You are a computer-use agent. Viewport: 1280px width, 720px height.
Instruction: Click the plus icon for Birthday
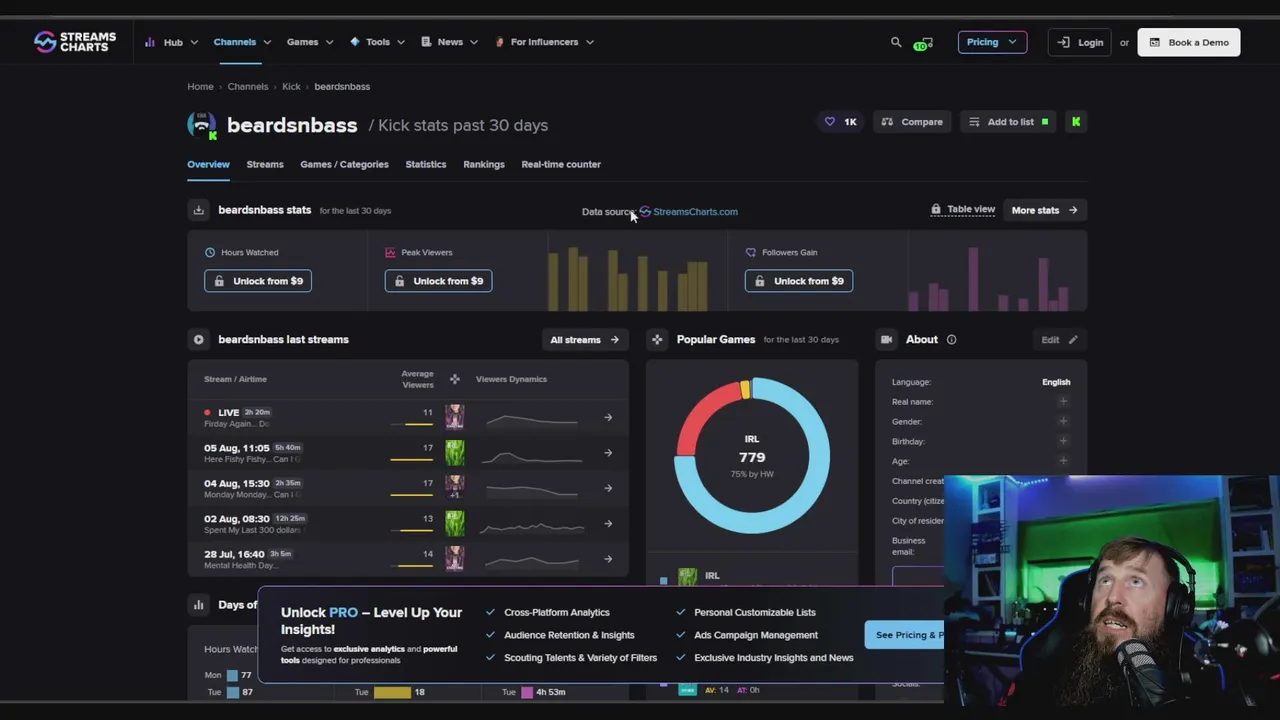(1063, 441)
